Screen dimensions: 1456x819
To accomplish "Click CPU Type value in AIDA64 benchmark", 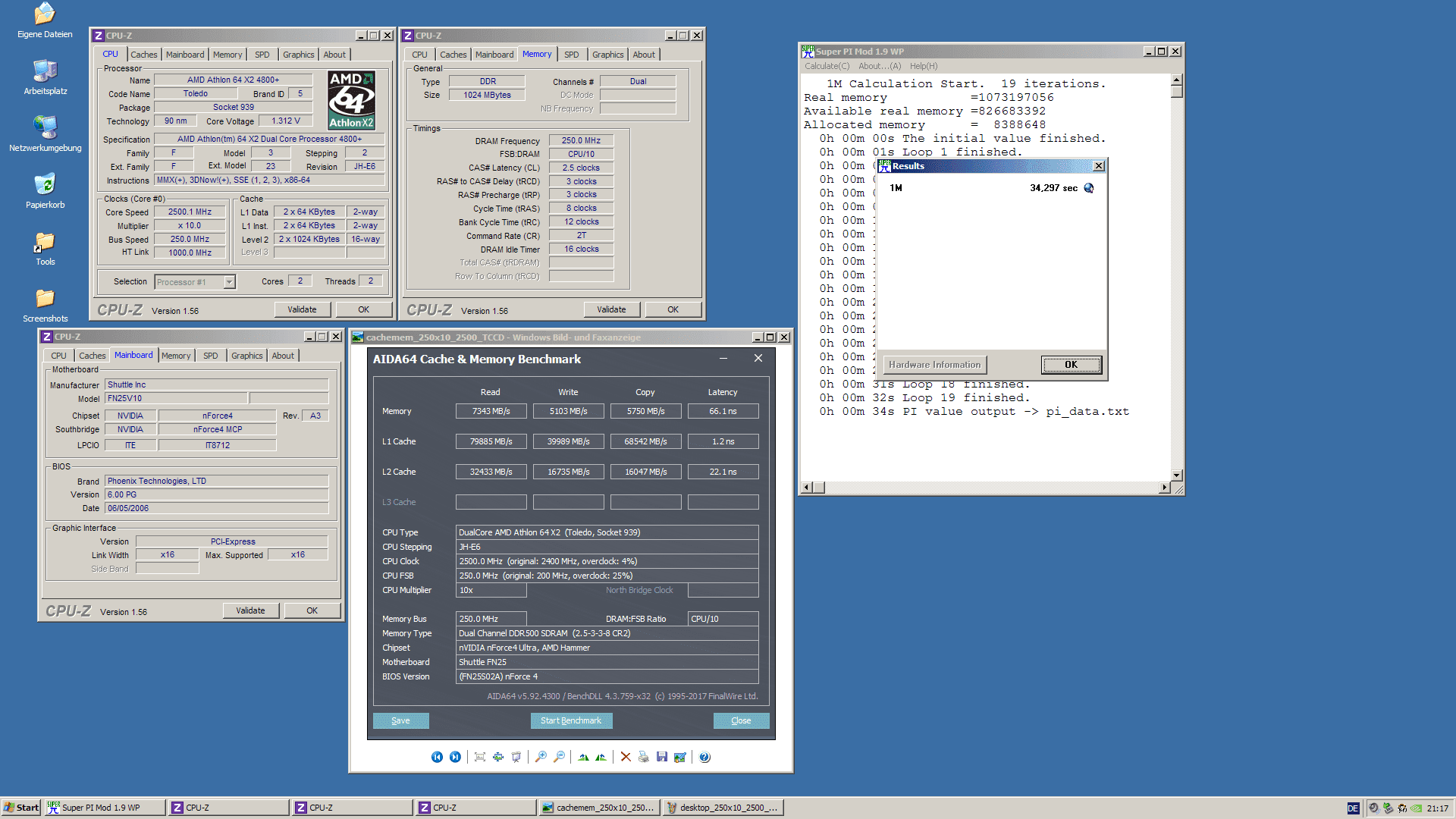I will coord(607,532).
